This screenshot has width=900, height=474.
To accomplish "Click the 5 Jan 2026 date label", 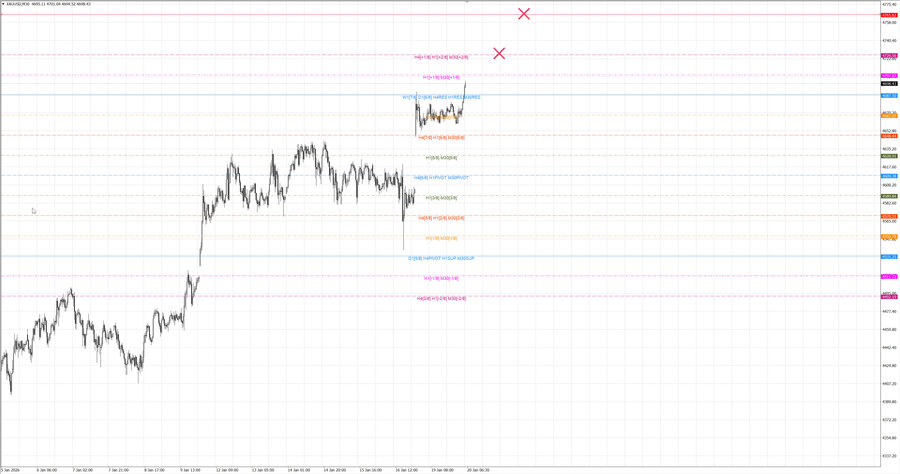I will point(12,468).
